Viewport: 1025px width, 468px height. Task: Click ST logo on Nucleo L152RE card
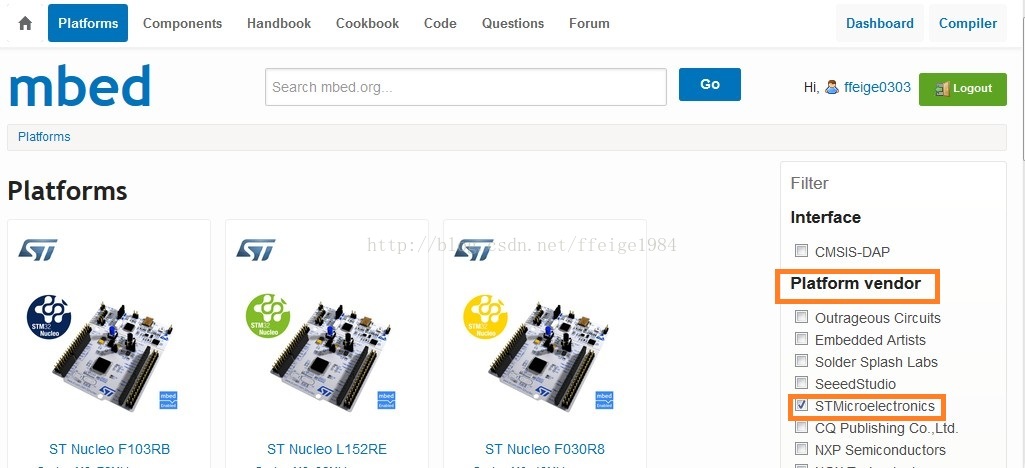pyautogui.click(x=256, y=250)
